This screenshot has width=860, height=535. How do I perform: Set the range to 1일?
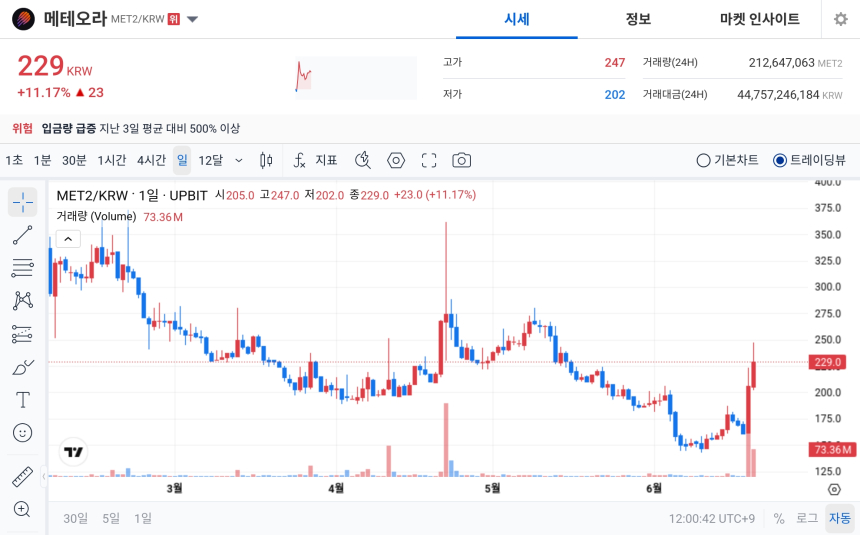coord(143,518)
